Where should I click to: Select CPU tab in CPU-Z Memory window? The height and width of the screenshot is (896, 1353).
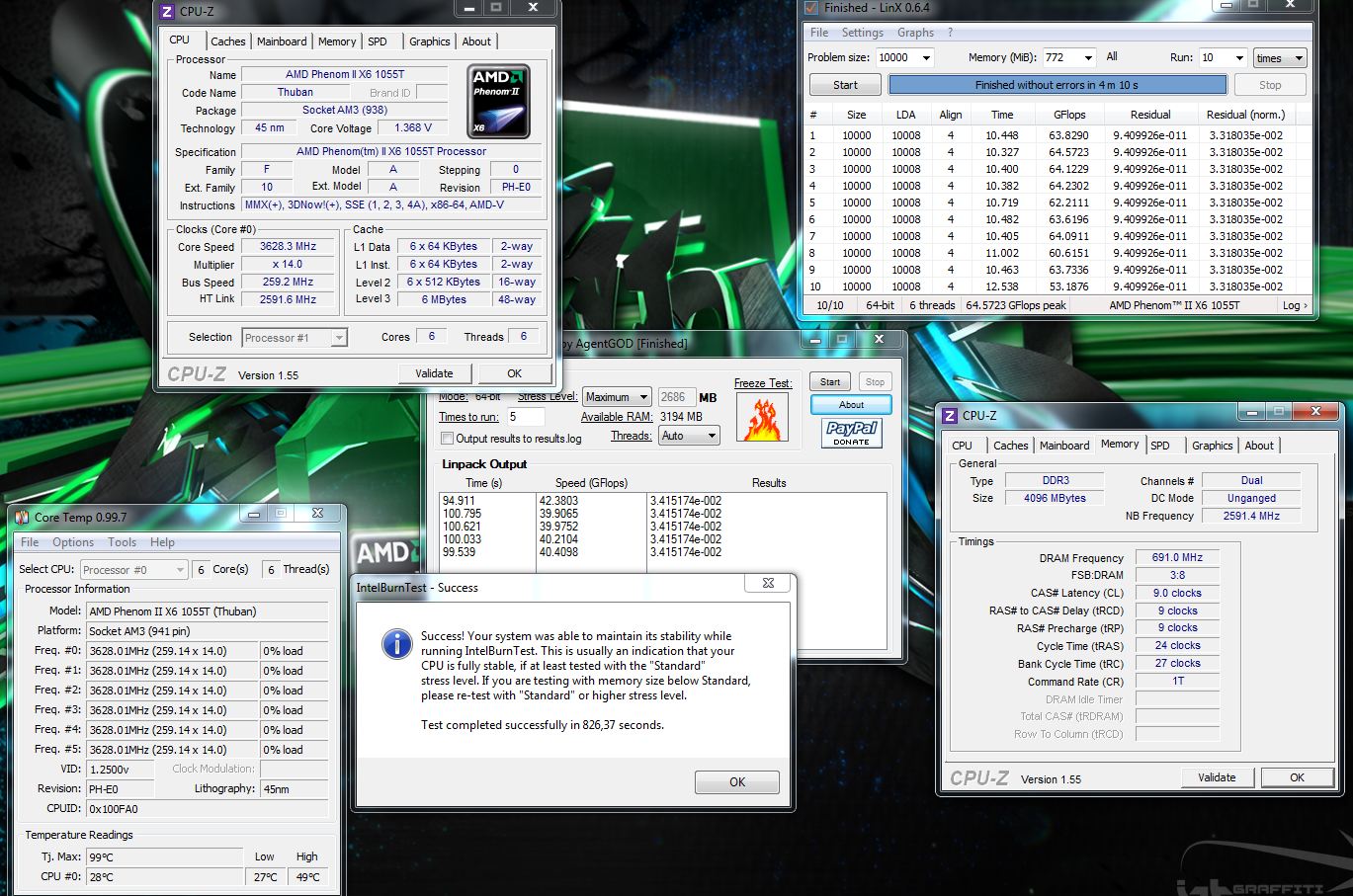pyautogui.click(x=962, y=446)
